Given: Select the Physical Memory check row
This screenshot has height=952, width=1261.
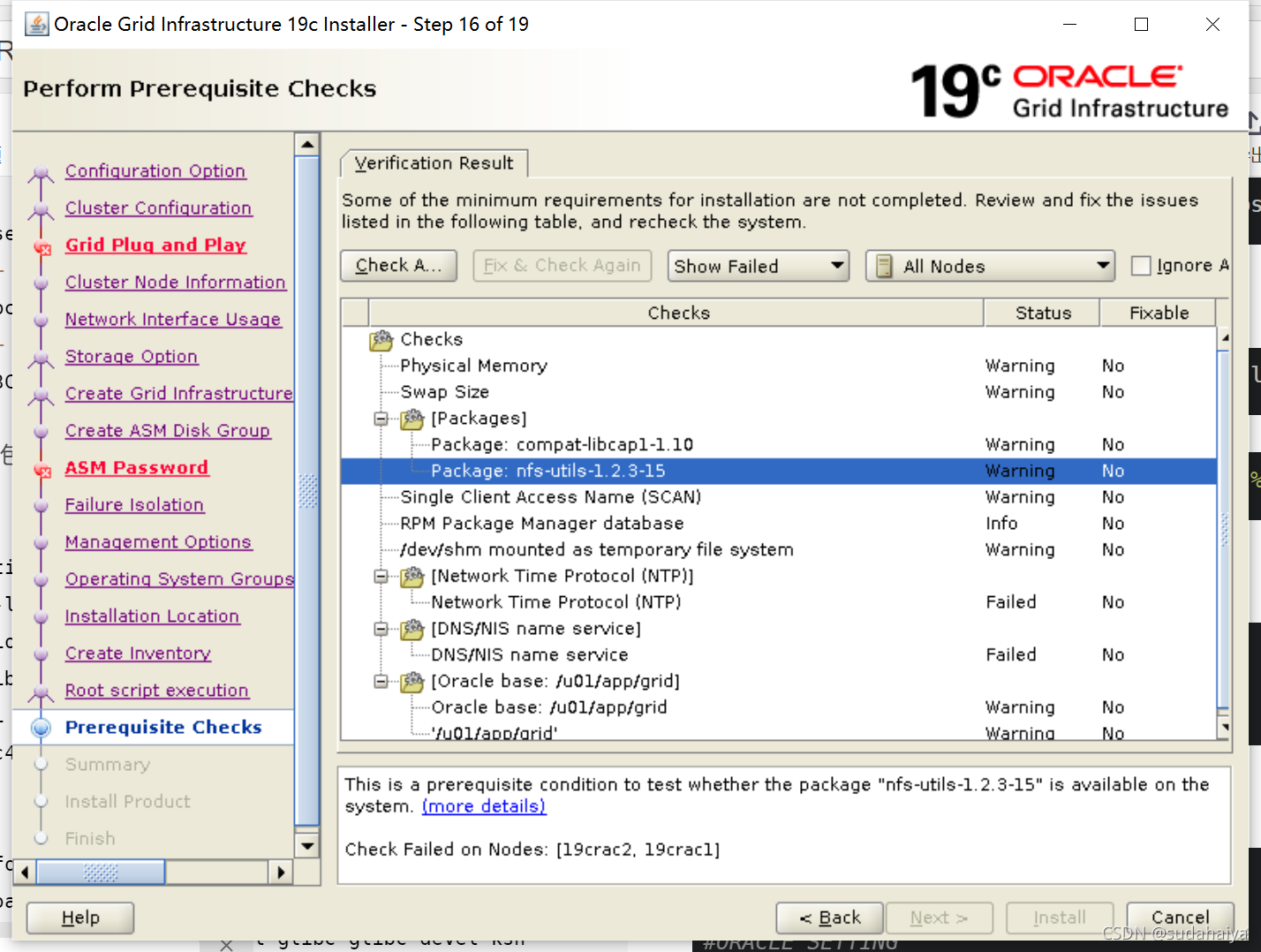Looking at the screenshot, I should (x=779, y=366).
